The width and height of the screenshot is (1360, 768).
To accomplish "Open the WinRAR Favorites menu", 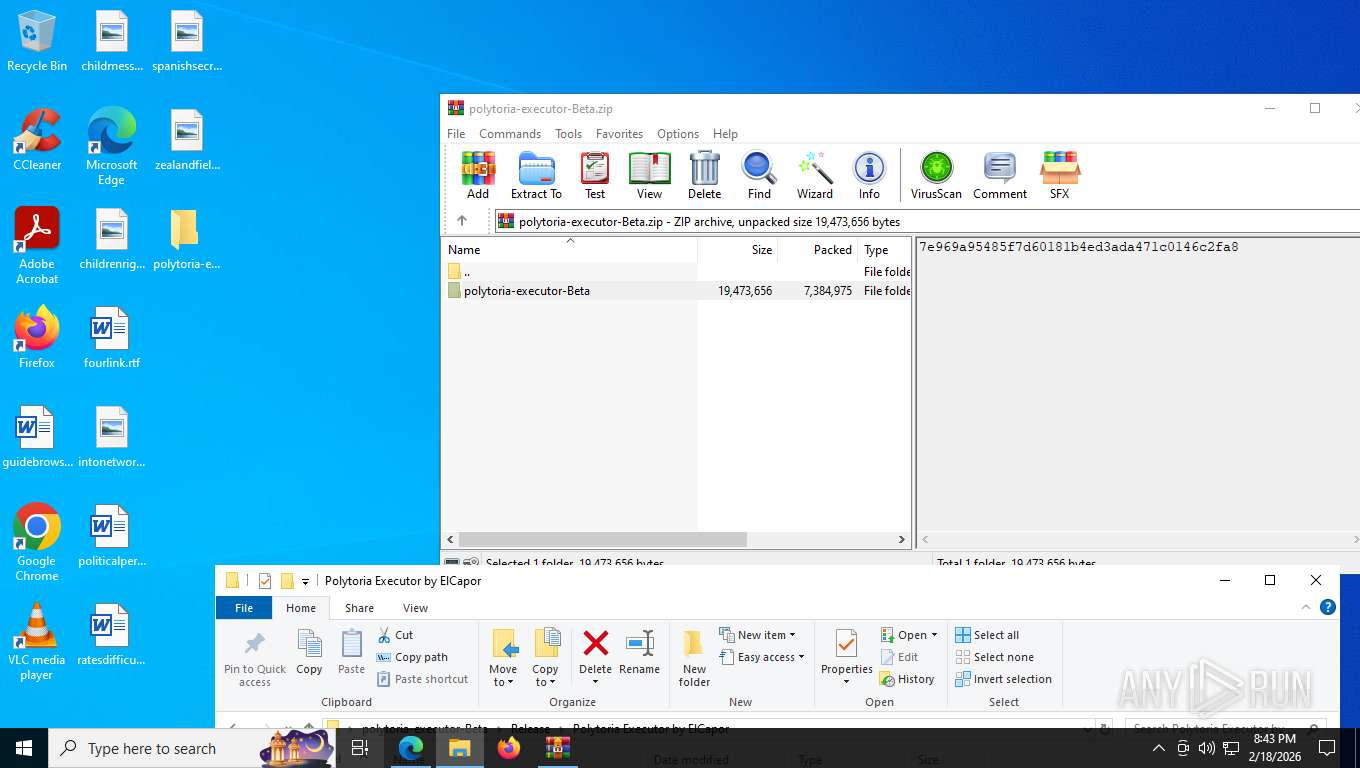I will (619, 134).
